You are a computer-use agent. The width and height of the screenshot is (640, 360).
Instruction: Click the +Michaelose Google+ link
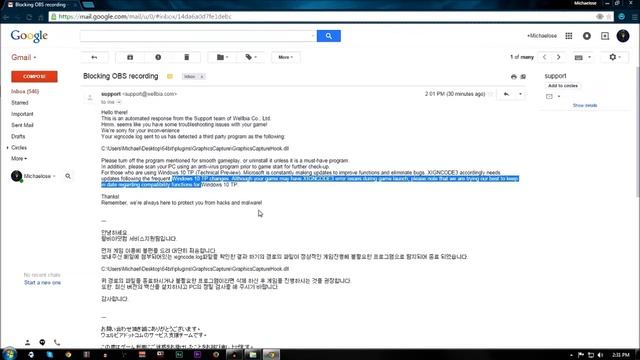click(x=542, y=36)
